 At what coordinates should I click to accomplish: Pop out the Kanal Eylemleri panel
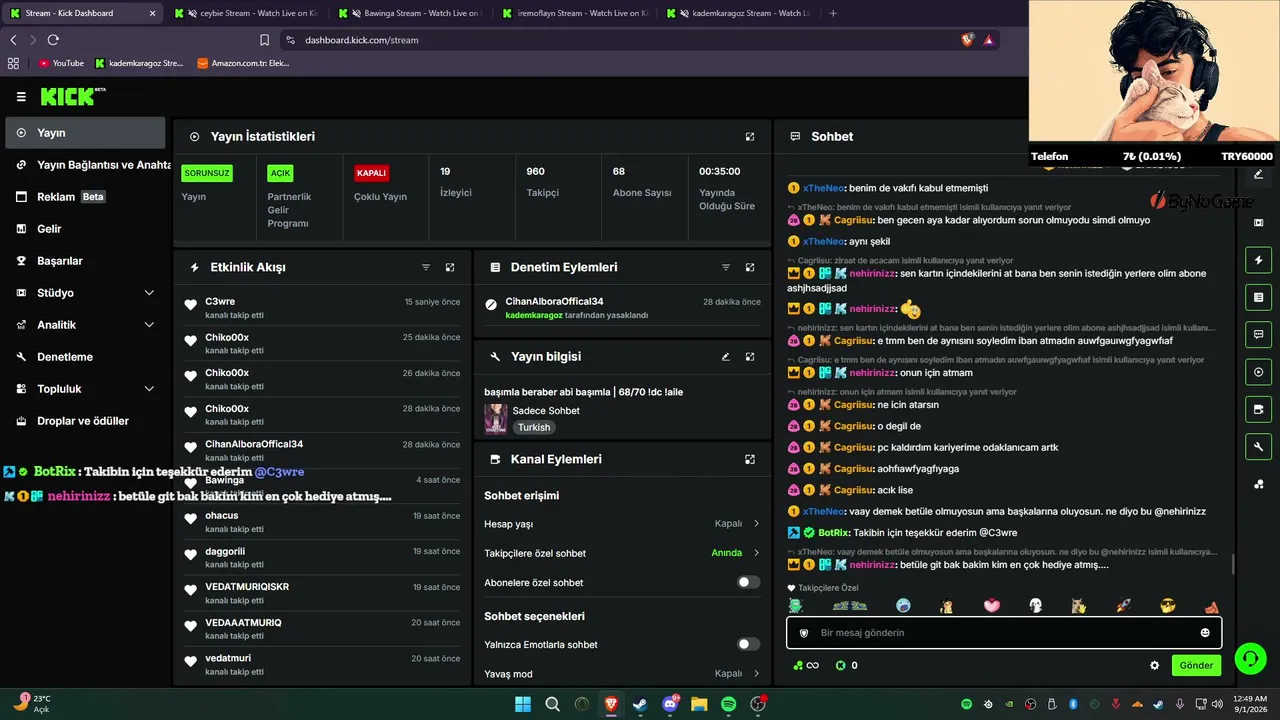click(750, 459)
